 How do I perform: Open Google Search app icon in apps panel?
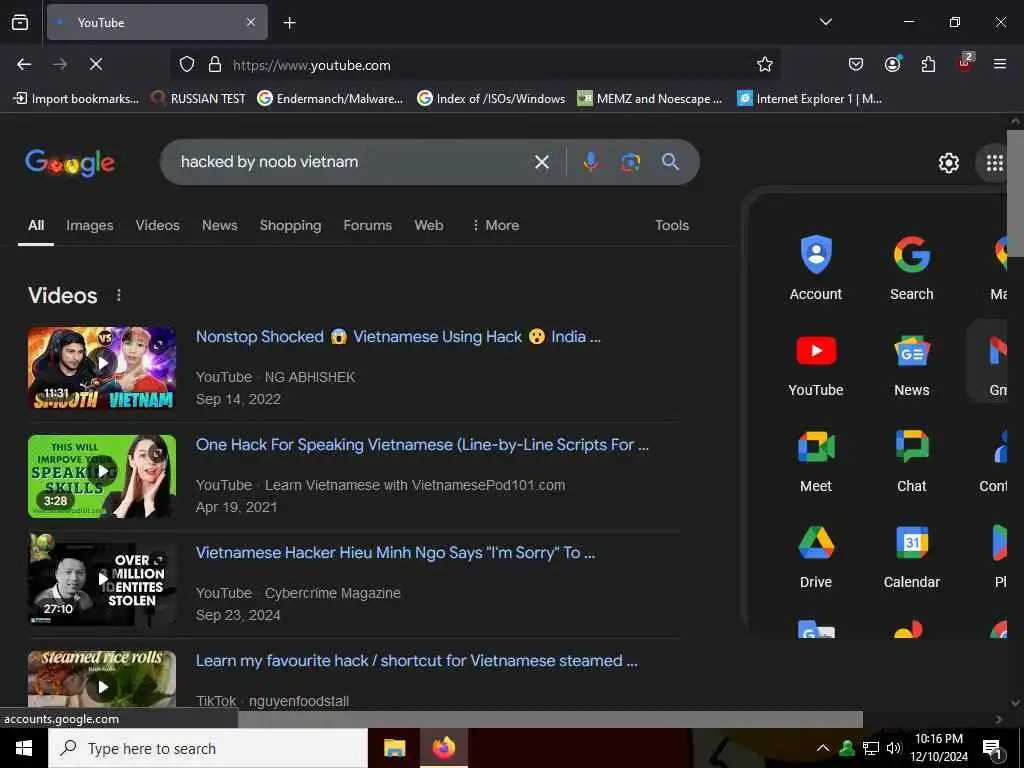point(912,268)
